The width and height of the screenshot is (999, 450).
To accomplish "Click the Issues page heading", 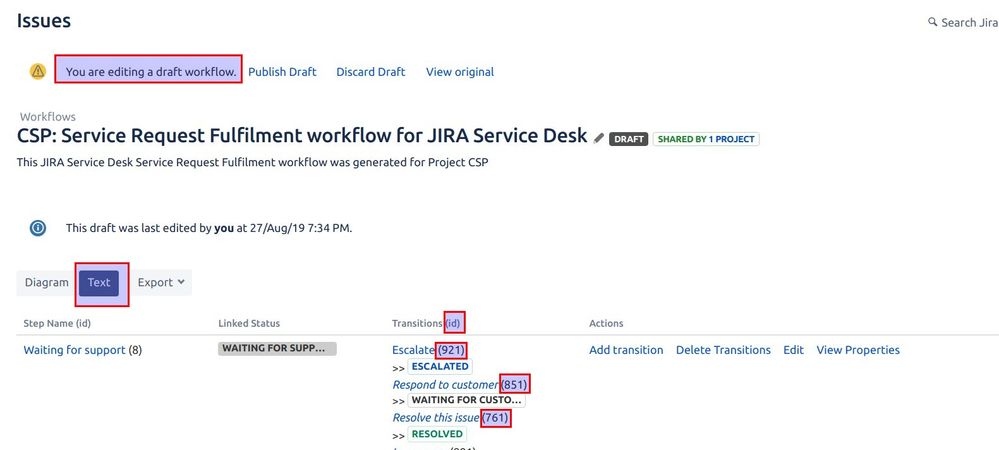I will (44, 21).
